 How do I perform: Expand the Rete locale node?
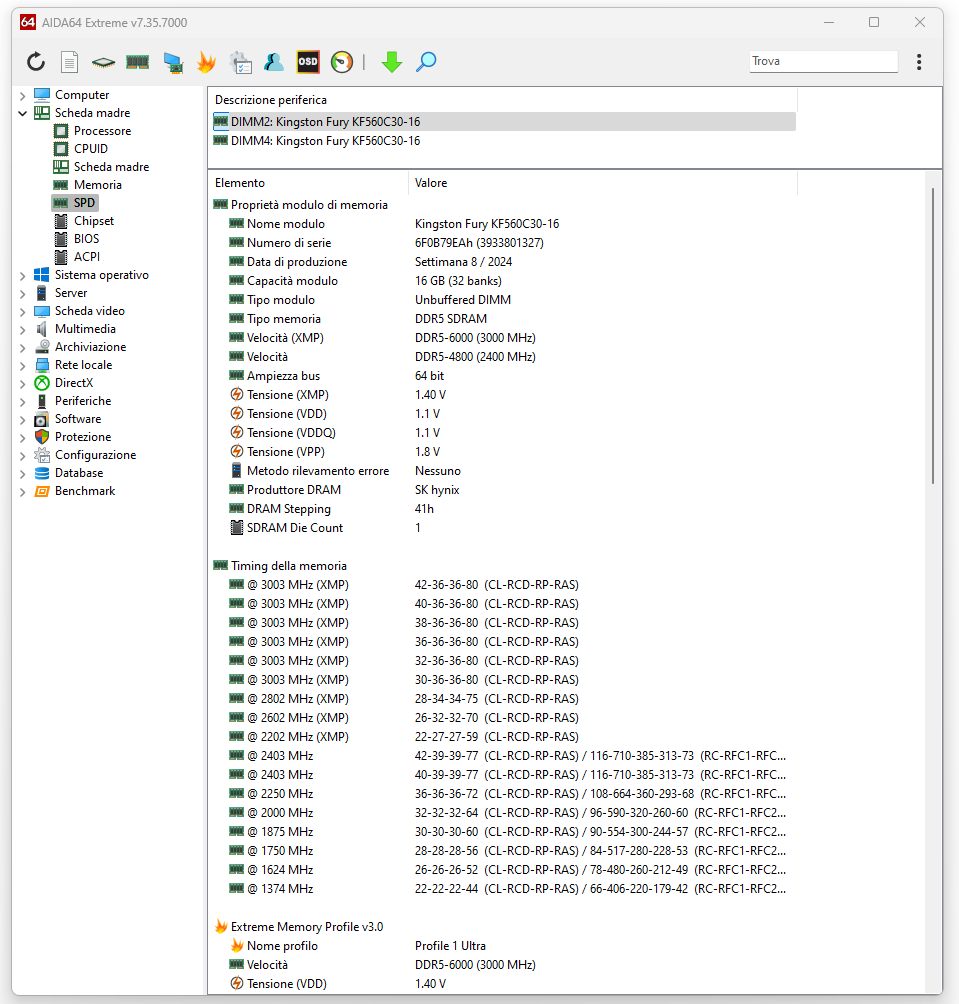tap(22, 365)
